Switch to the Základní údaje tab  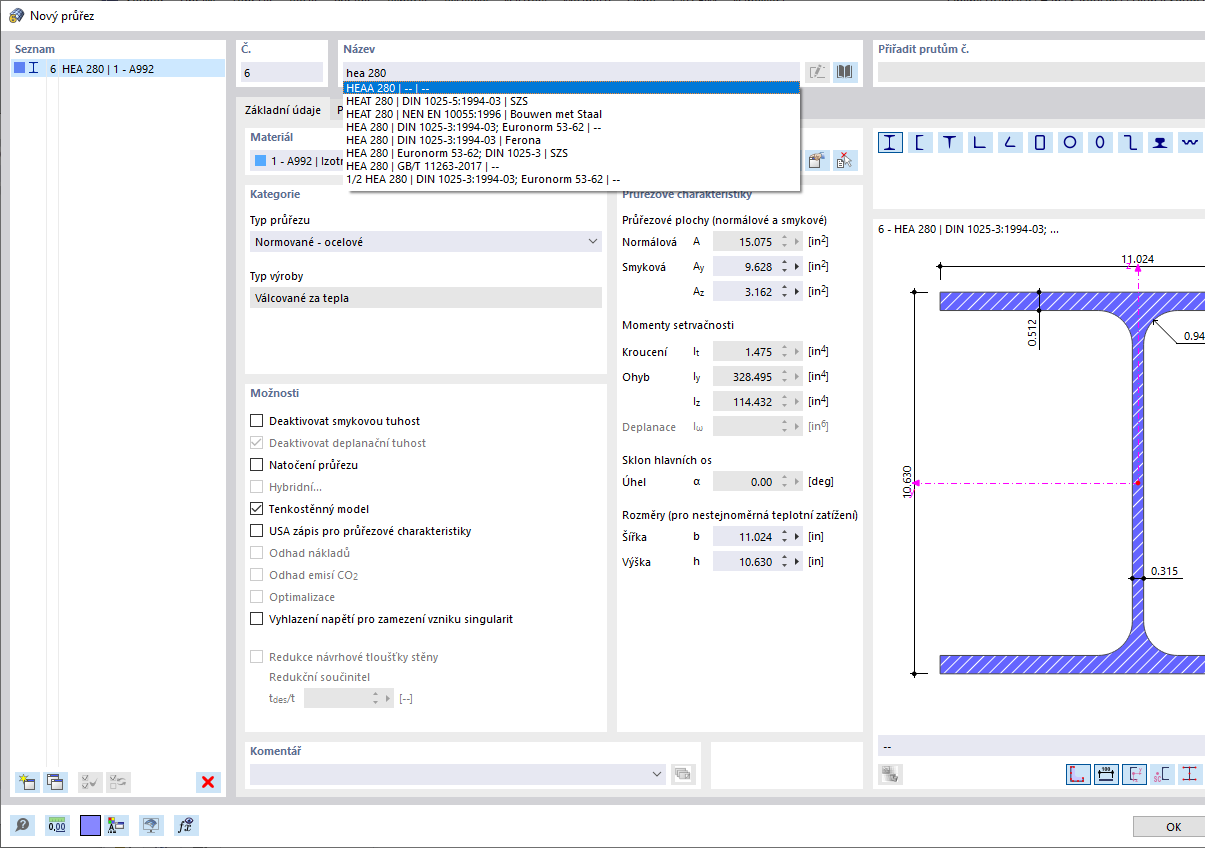(284, 110)
